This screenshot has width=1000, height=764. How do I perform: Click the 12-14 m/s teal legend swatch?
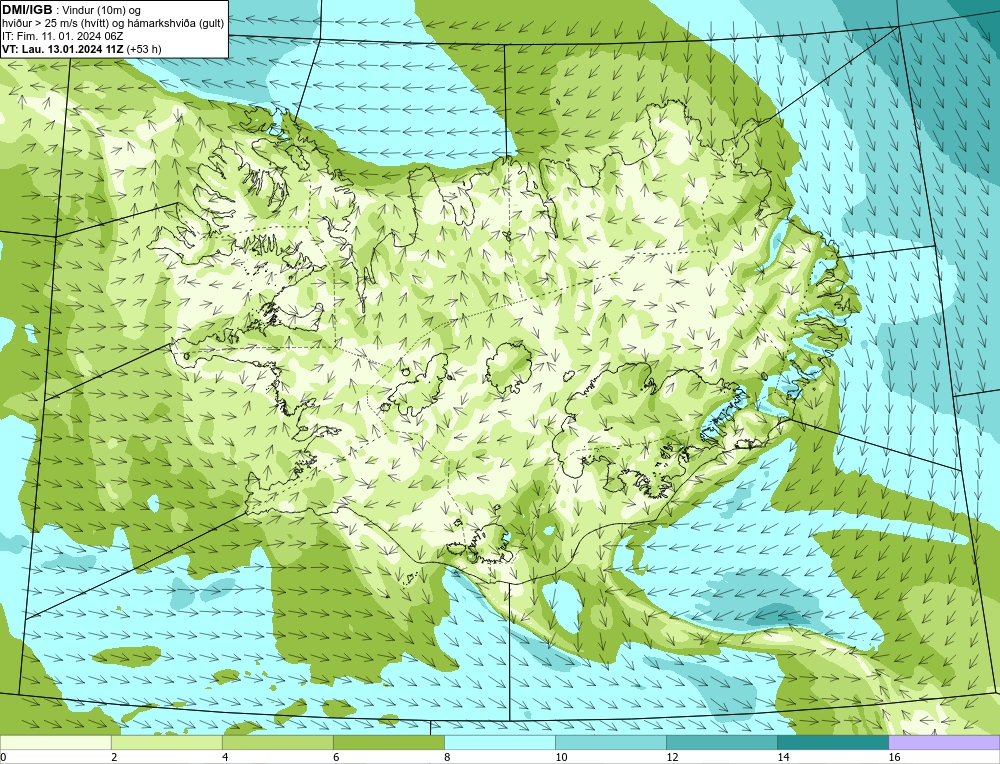click(x=721, y=742)
